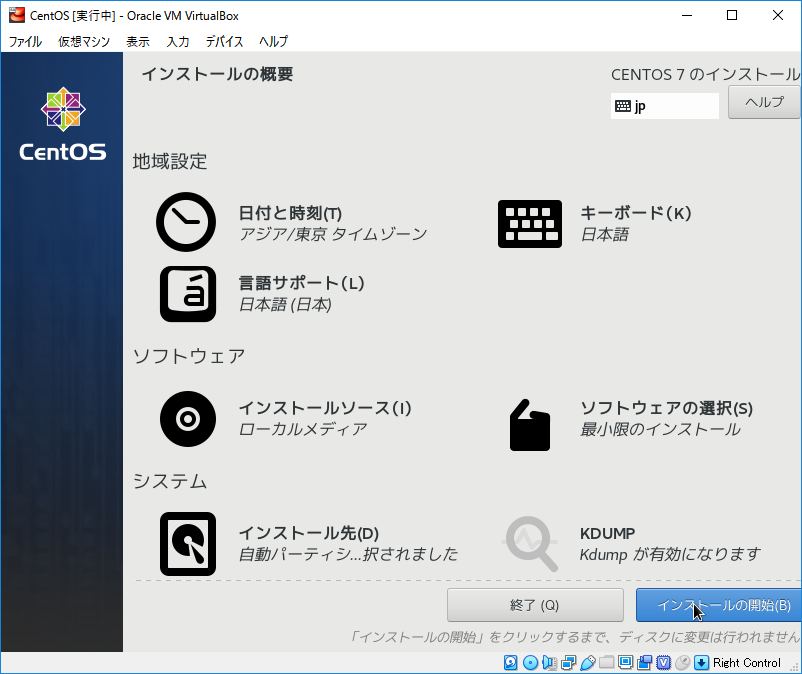Minimize the VirtualBox window
Image resolution: width=802 pixels, height=674 pixels.
687,15
